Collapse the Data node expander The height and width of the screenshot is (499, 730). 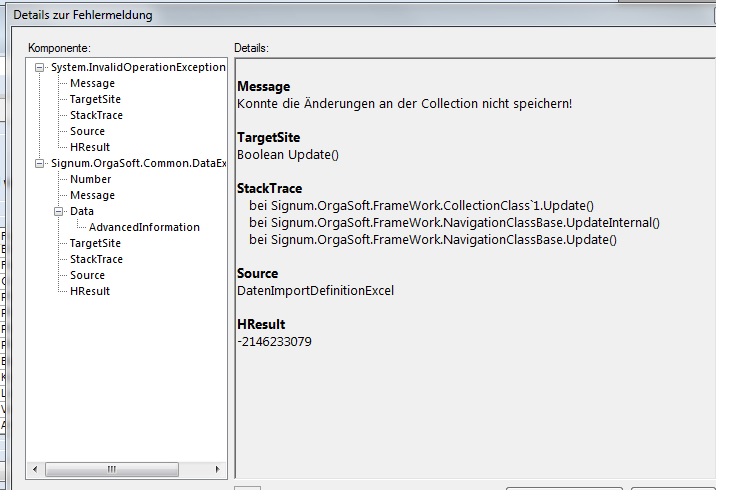tap(58, 212)
